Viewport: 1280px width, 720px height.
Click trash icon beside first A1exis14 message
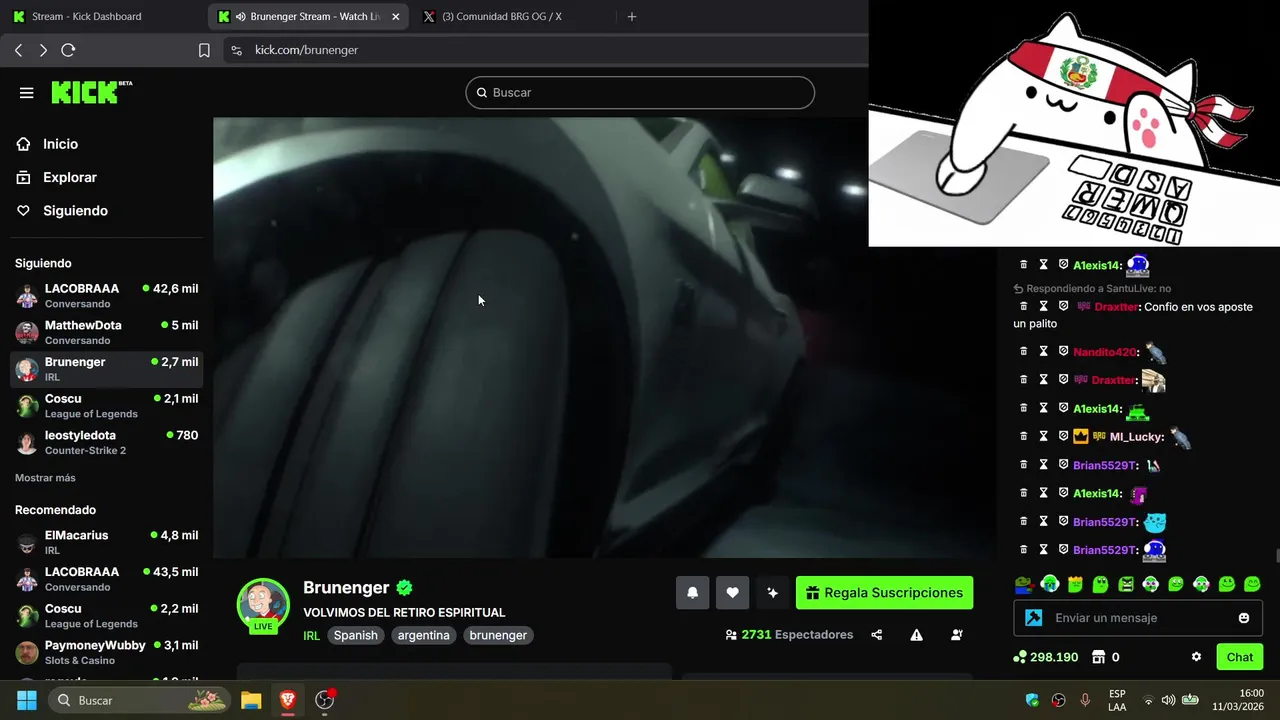pyautogui.click(x=1023, y=265)
